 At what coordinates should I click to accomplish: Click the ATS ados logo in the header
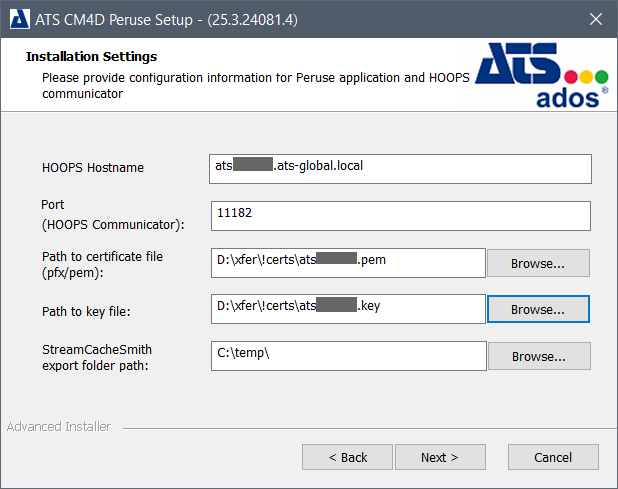(540, 75)
